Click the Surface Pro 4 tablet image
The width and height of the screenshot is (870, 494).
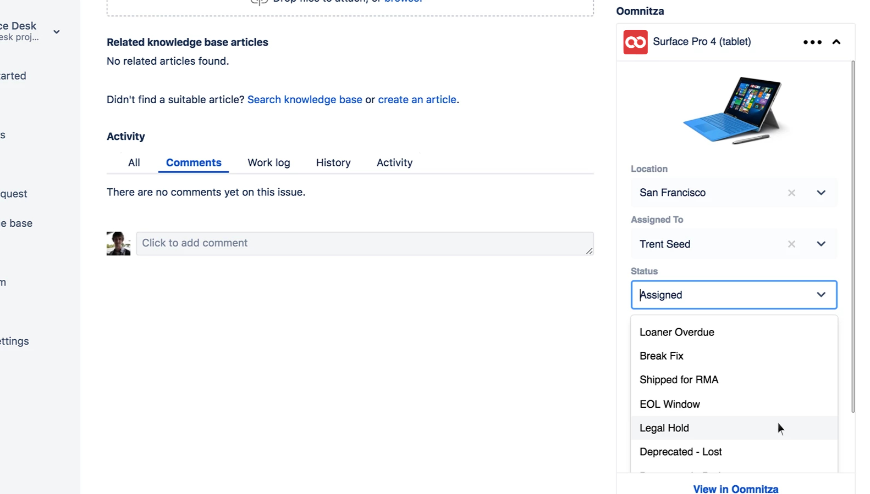point(734,110)
